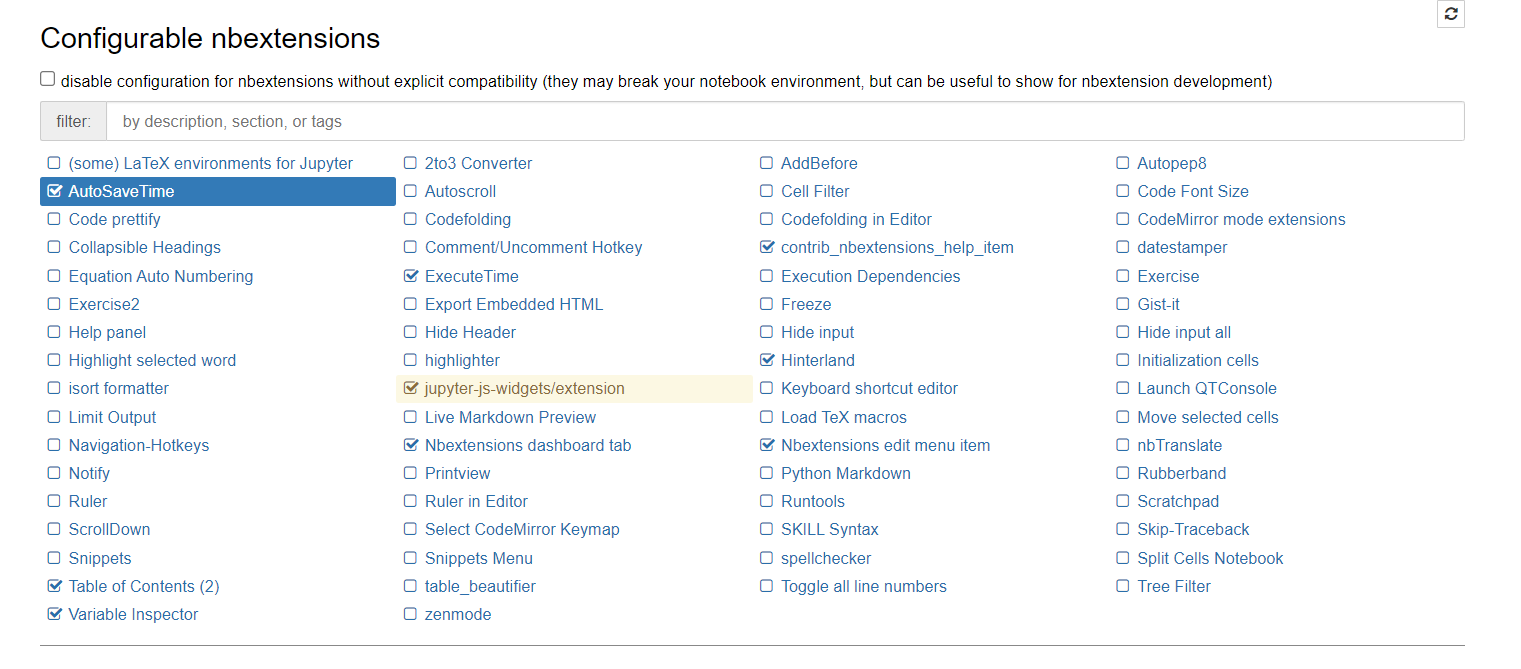Open the Variable Inspector extension details

pyautogui.click(x=133, y=614)
